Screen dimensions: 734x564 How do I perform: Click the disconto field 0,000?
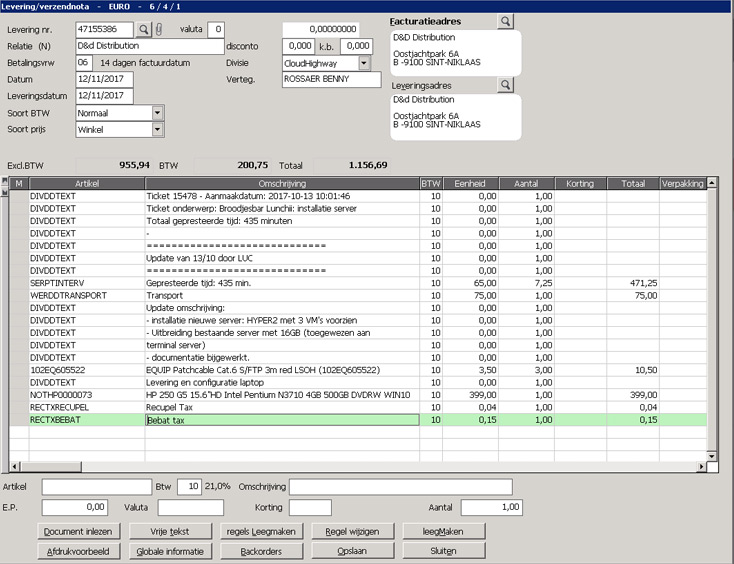pos(298,46)
